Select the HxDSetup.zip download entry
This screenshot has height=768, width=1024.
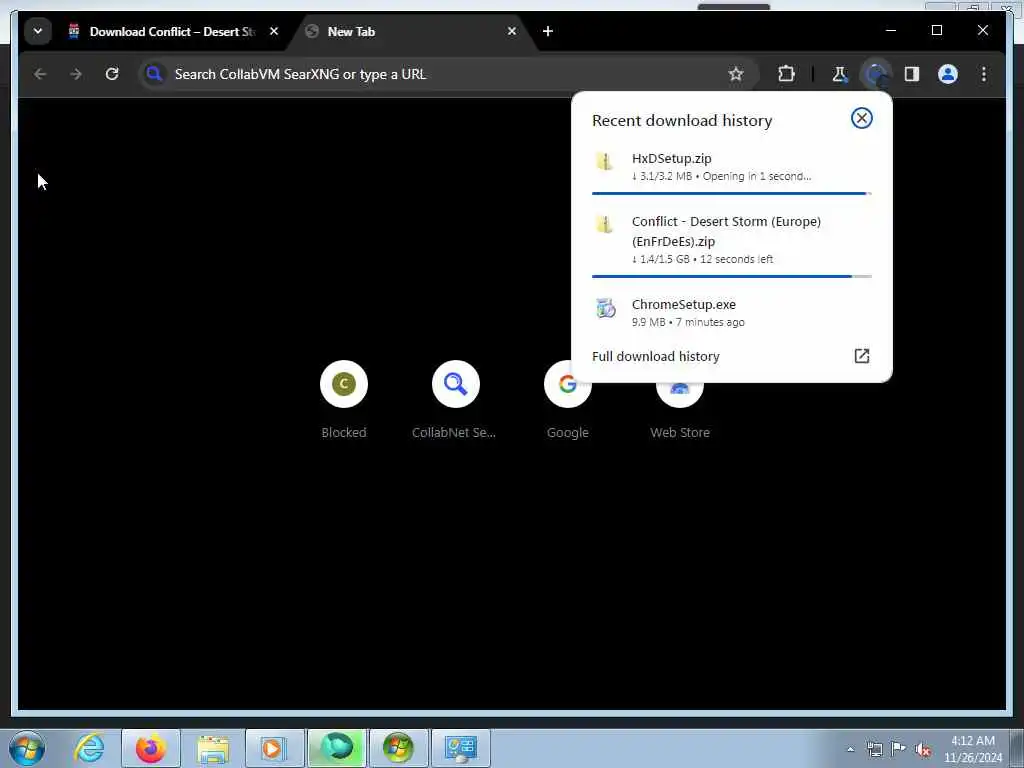pos(731,168)
